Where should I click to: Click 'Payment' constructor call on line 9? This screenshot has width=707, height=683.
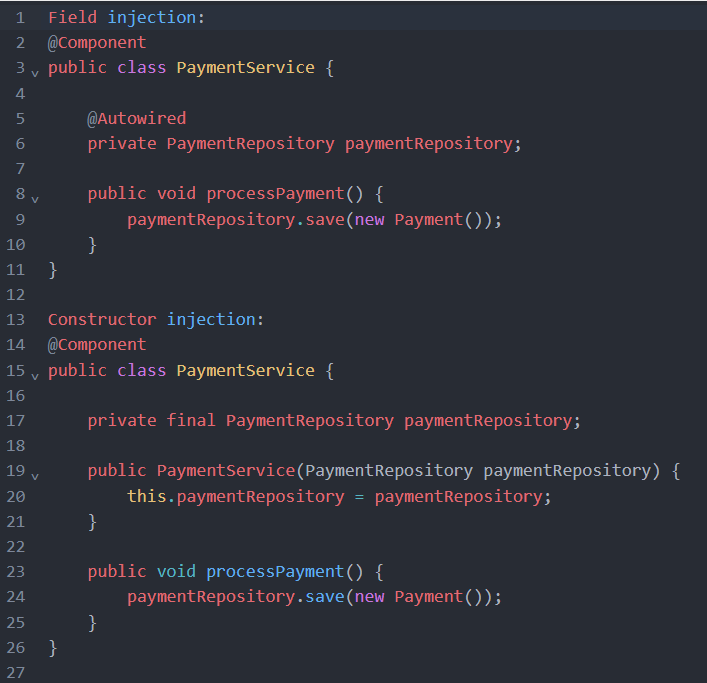pyautogui.click(x=428, y=220)
